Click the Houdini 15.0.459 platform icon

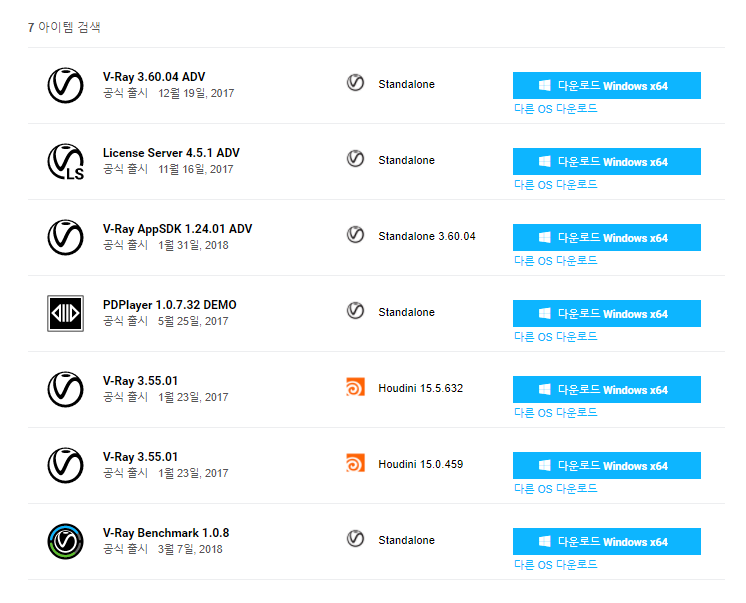tap(355, 464)
